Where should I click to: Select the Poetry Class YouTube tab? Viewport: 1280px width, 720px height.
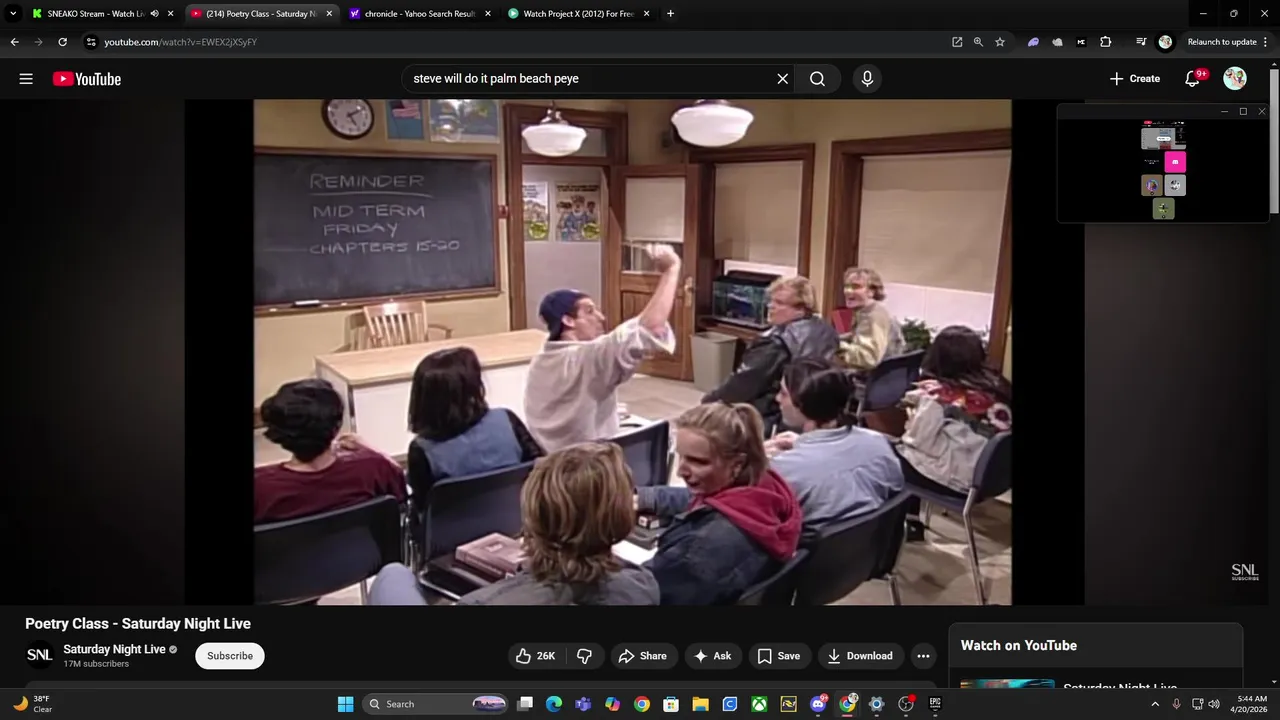262,14
